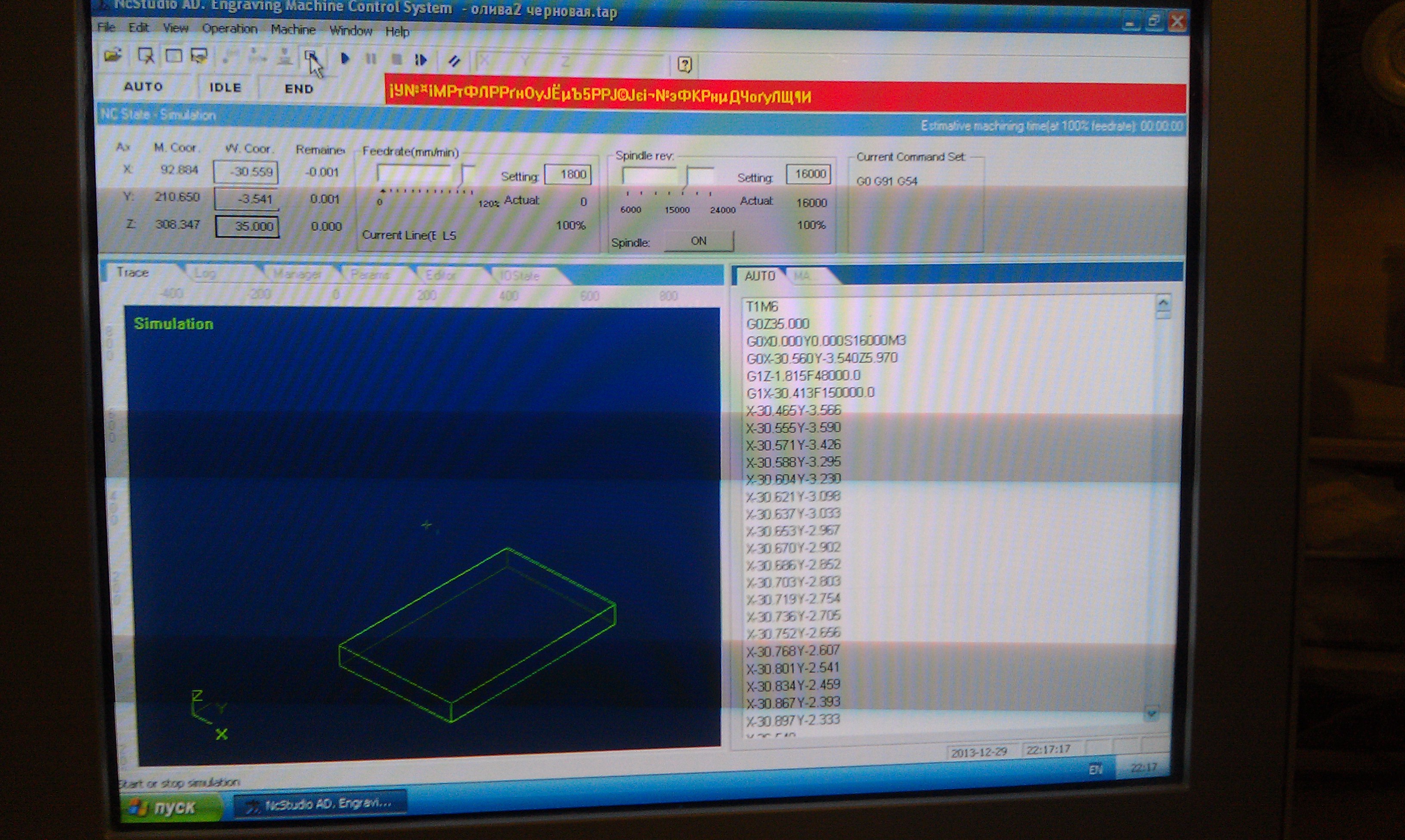Click the Pause toolbar icon
This screenshot has height=840, width=1405.
[371, 59]
